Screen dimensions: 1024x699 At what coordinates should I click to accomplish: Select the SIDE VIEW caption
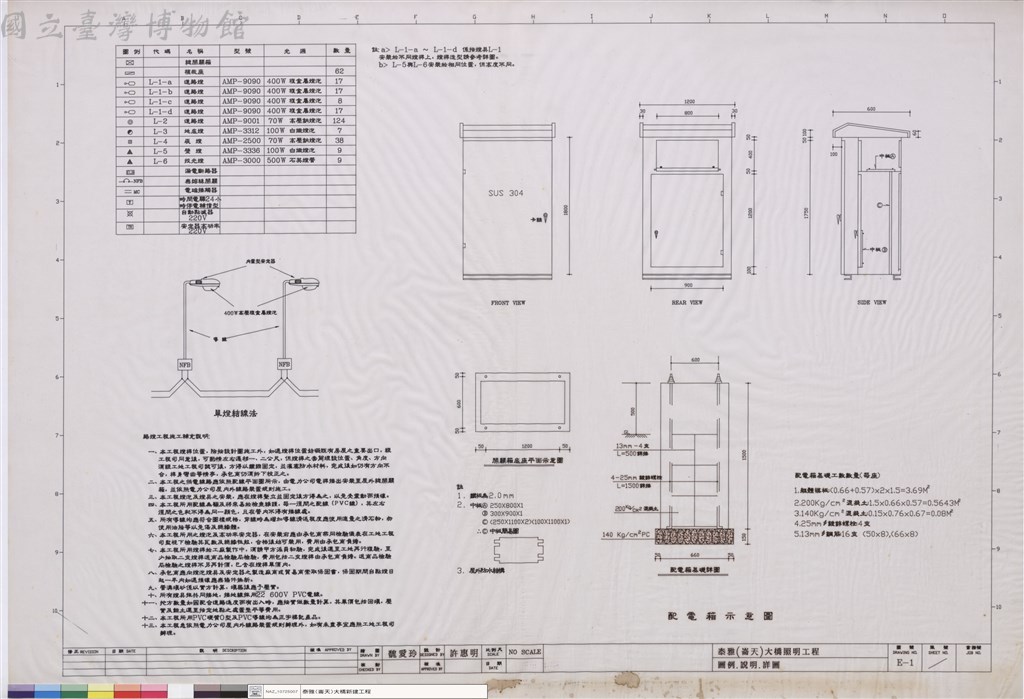click(x=871, y=303)
